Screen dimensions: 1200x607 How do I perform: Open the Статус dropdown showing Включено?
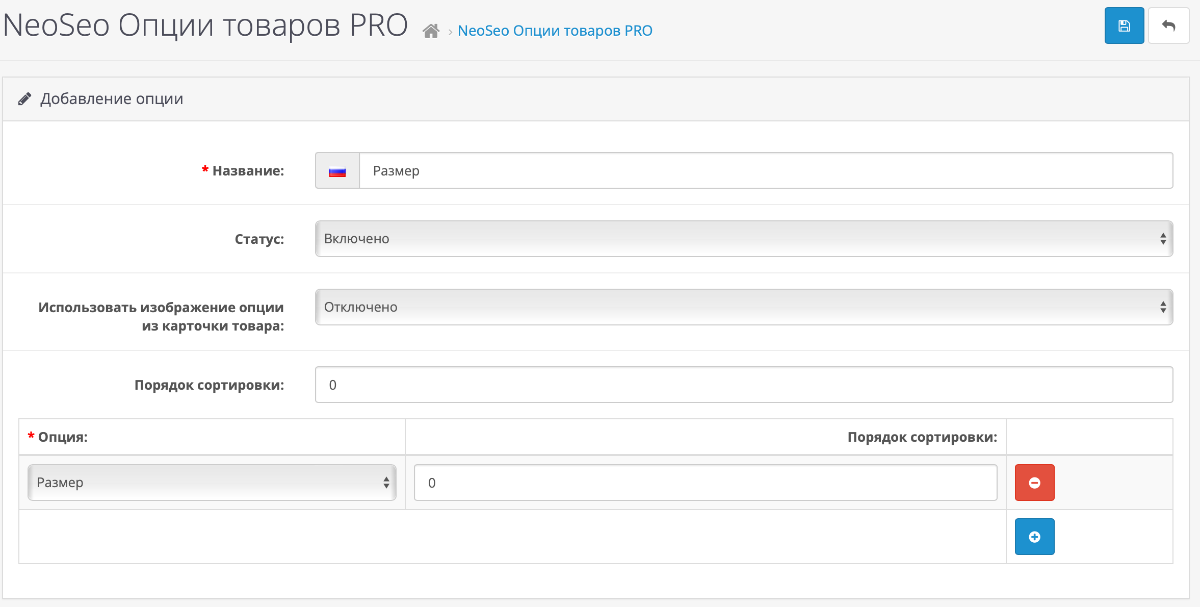[744, 239]
